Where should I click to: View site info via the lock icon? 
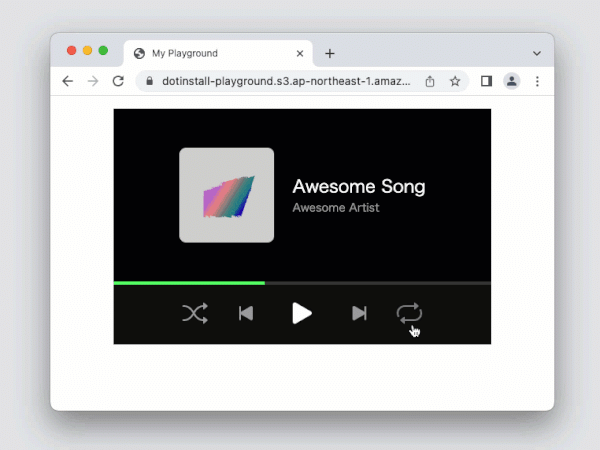150,81
